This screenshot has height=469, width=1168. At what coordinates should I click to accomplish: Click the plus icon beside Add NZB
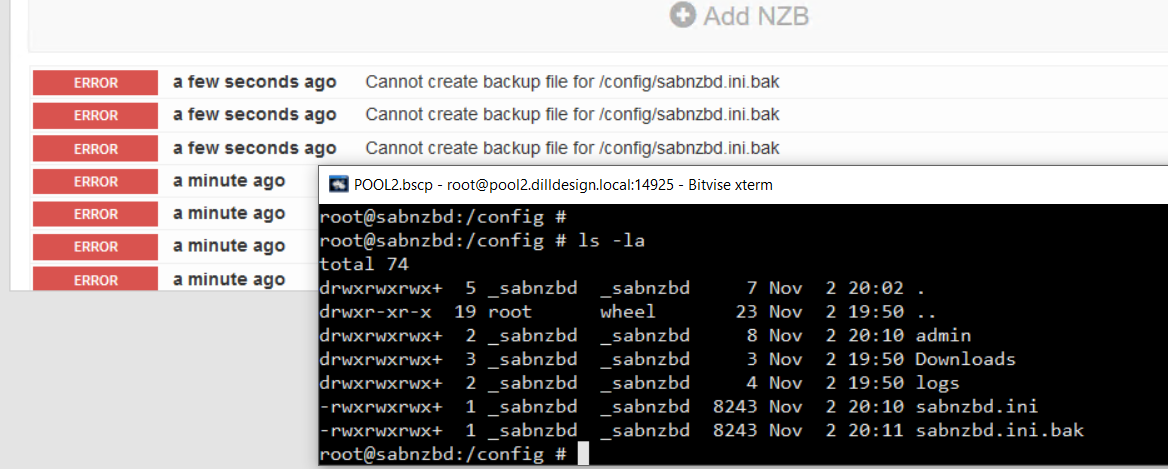click(x=682, y=15)
